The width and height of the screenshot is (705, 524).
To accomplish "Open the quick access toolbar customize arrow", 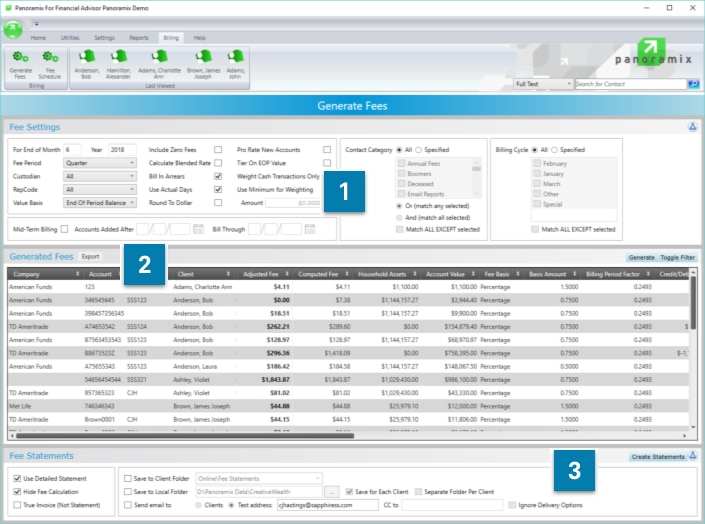I will (x=37, y=23).
